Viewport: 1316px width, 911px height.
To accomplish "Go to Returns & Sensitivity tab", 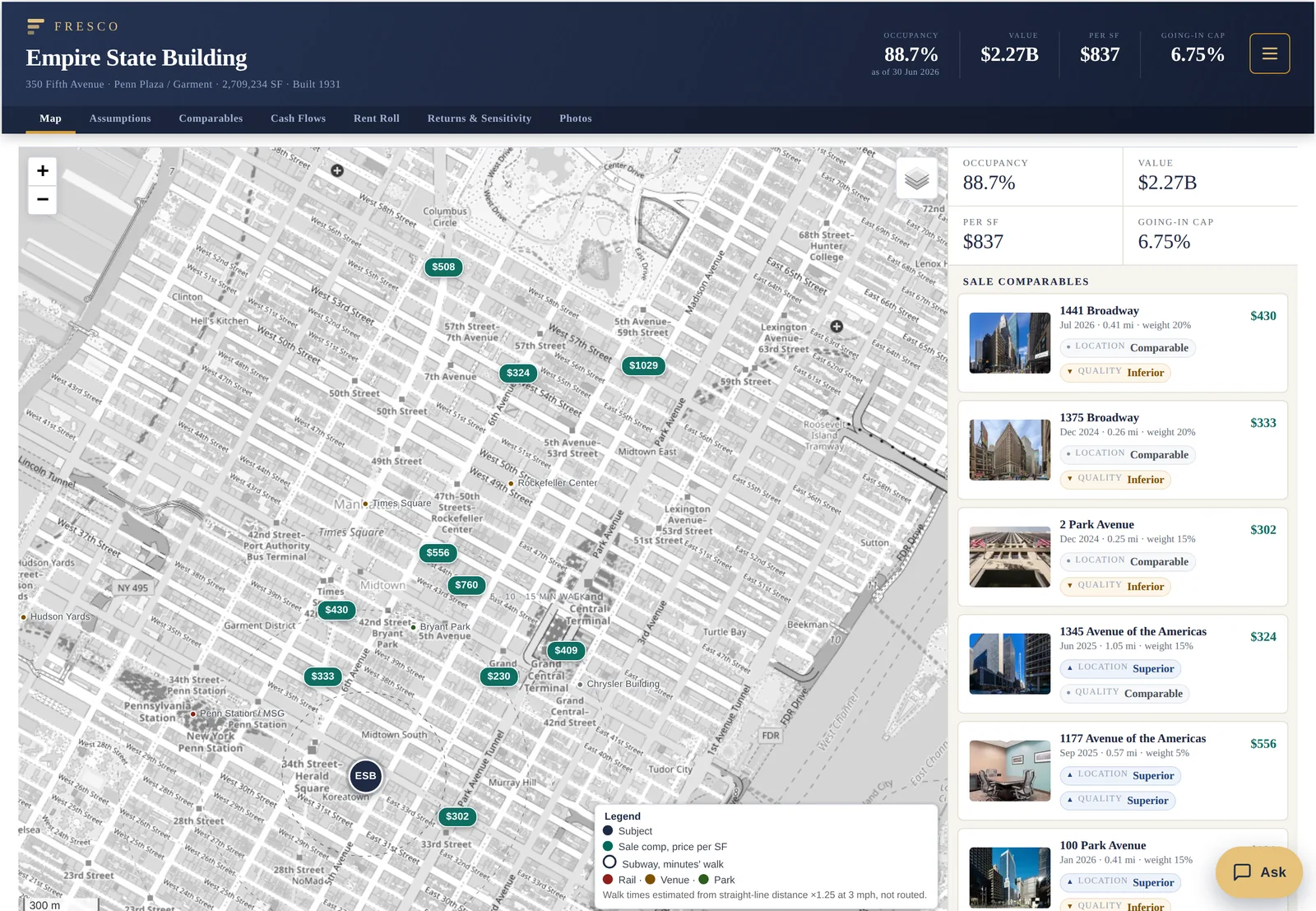I will click(480, 119).
